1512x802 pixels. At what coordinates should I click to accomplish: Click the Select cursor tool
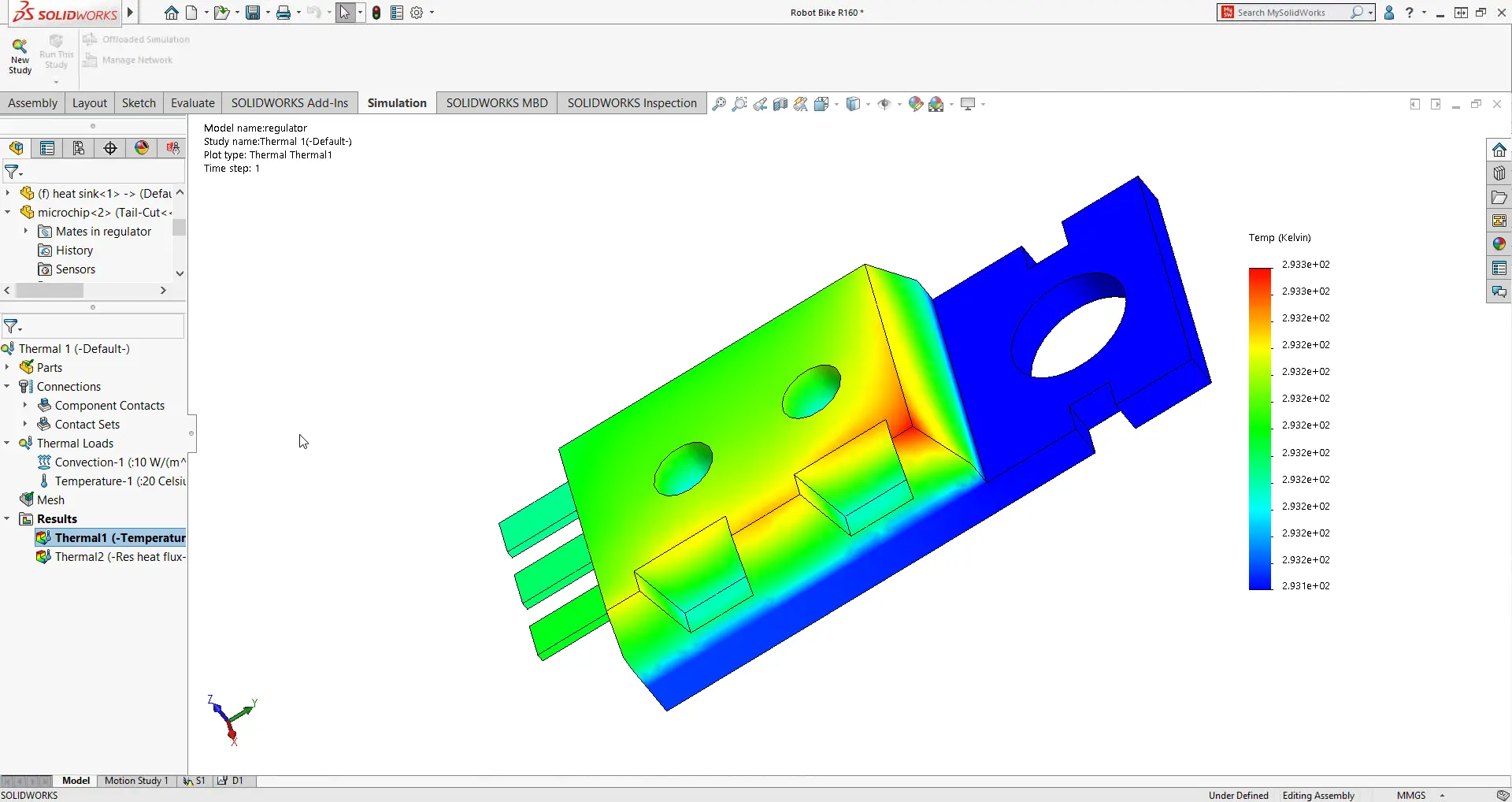pos(345,13)
